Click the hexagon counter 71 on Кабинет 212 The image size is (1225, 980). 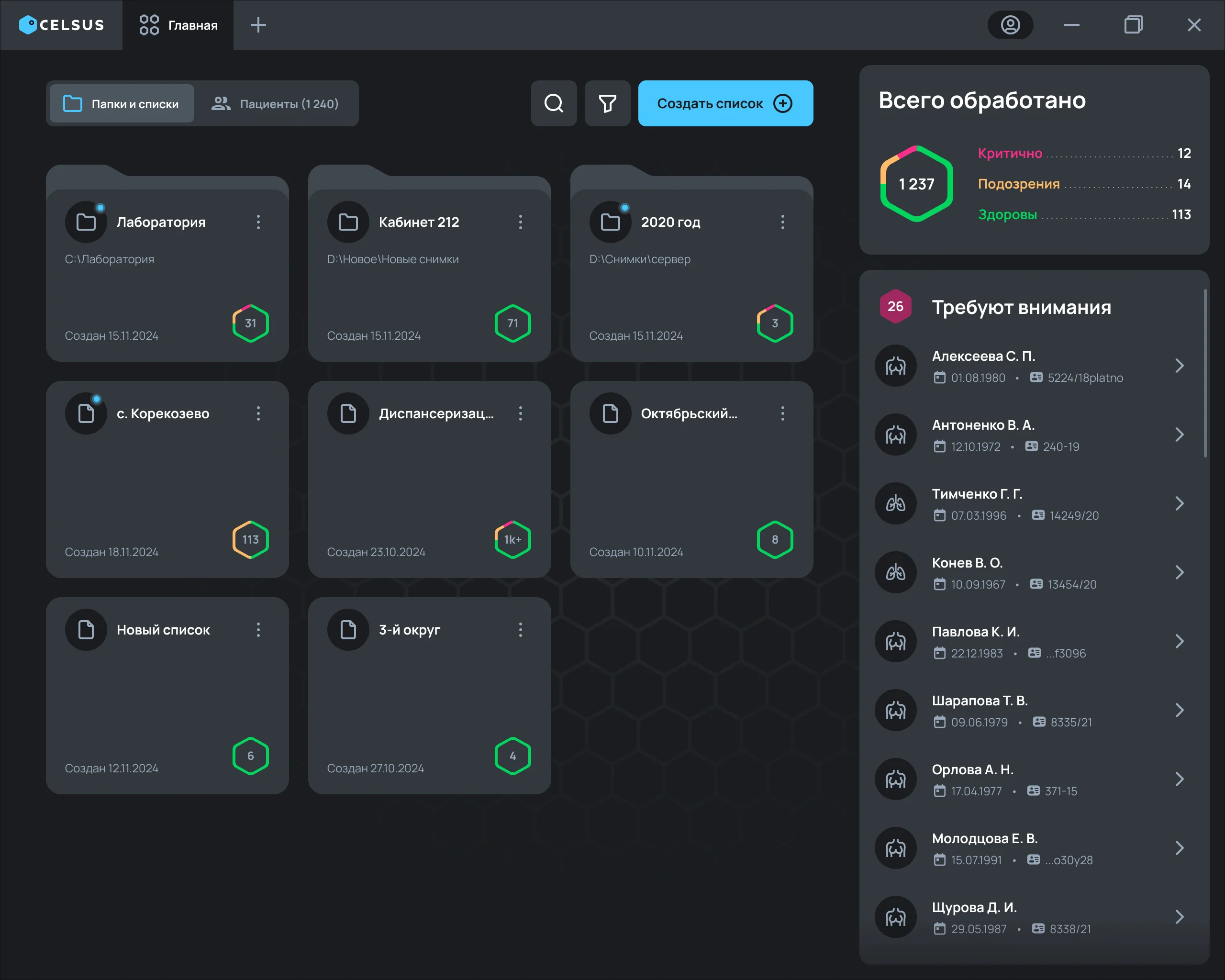pyautogui.click(x=512, y=323)
